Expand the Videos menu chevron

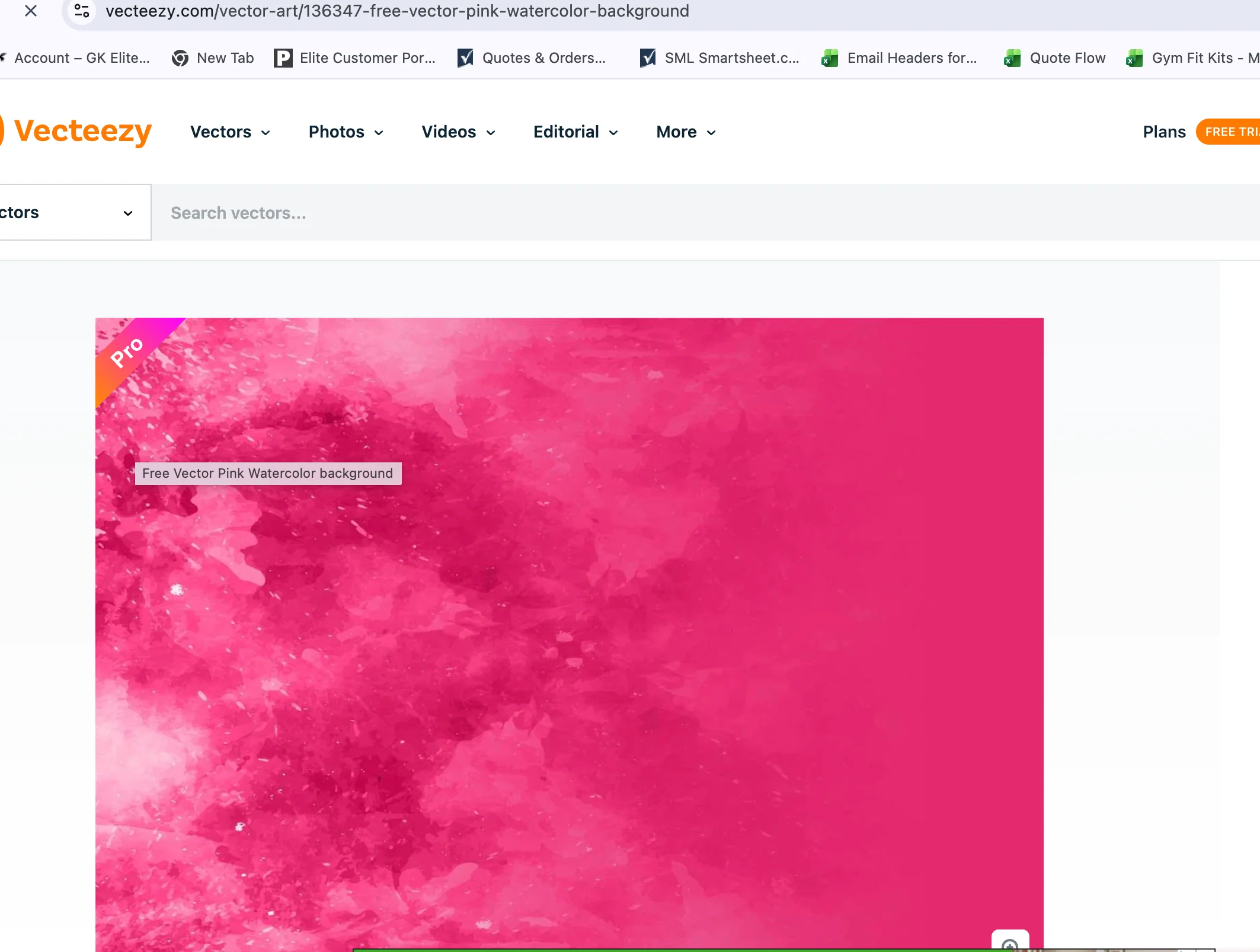click(x=491, y=133)
